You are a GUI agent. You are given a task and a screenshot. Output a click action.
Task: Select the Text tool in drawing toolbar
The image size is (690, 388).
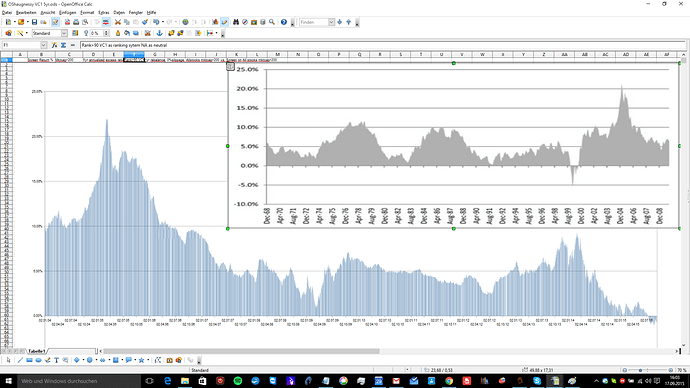pyautogui.click(x=56, y=360)
